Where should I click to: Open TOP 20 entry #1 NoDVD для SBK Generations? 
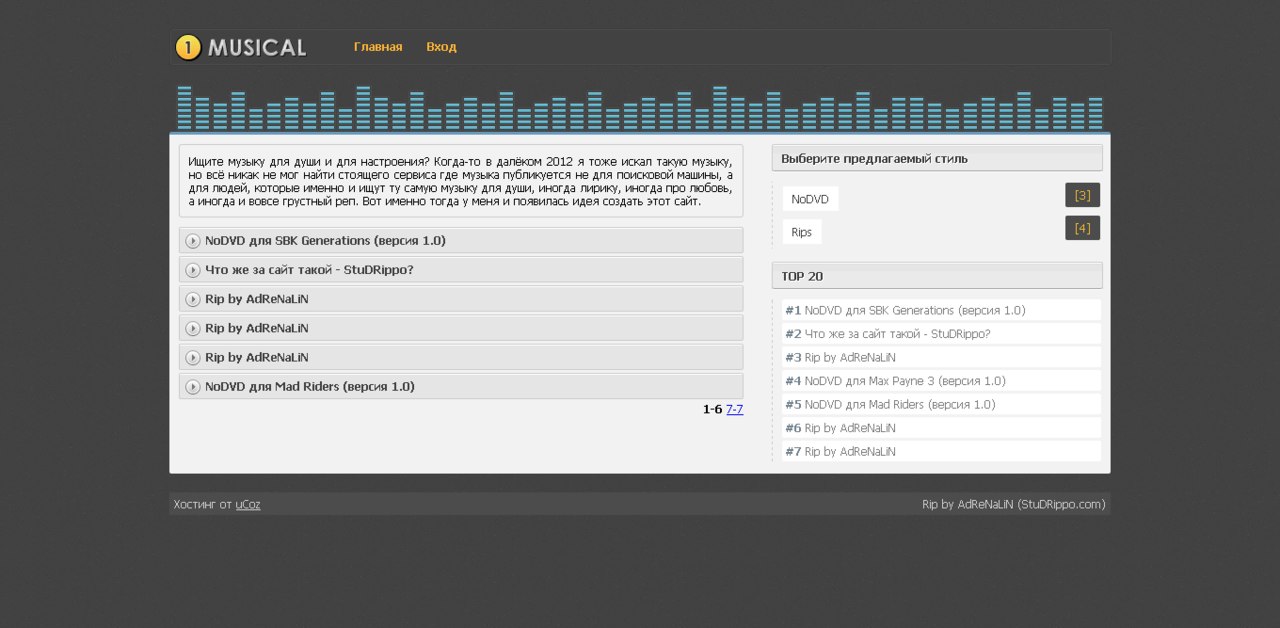914,310
